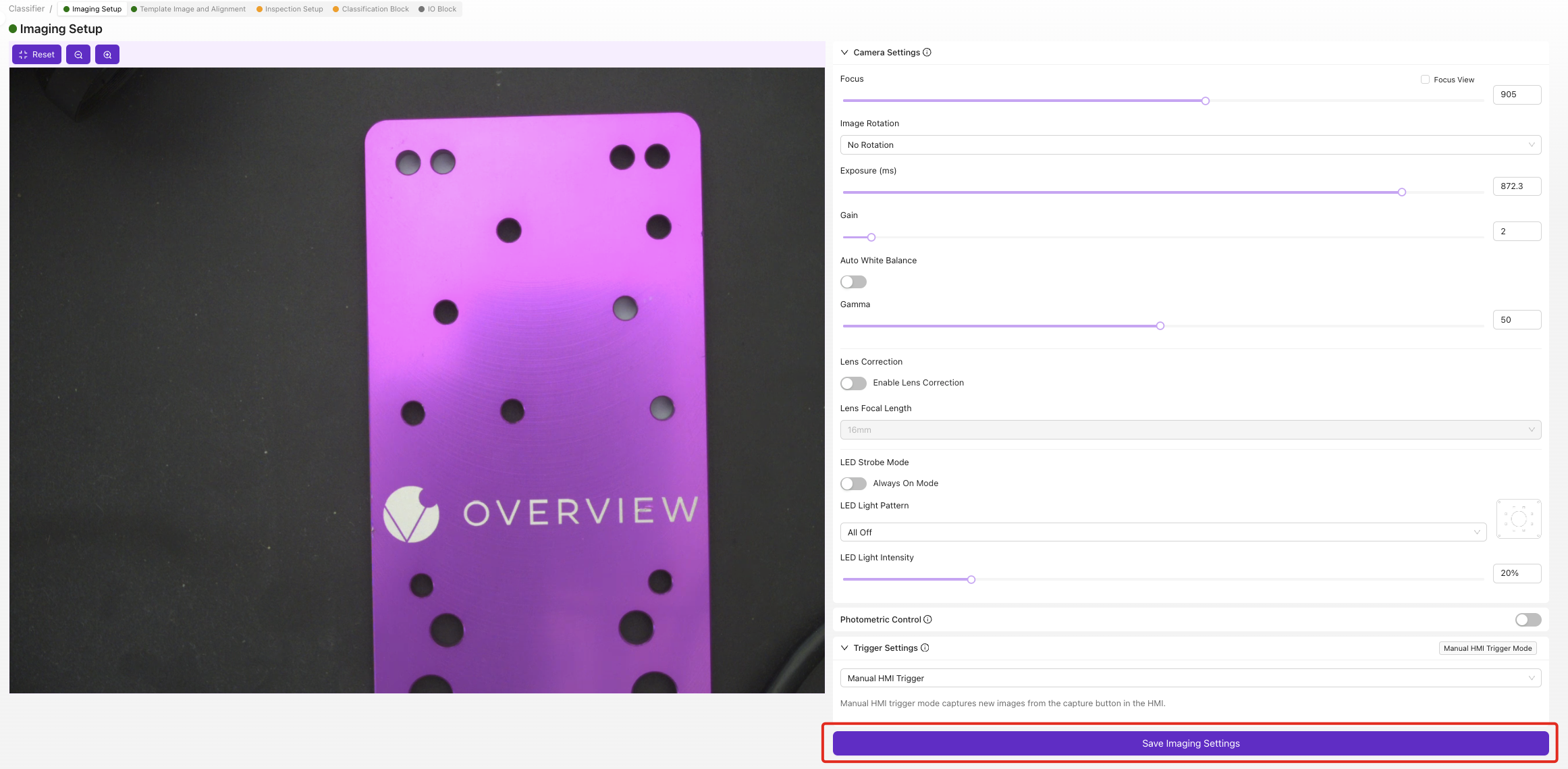This screenshot has height=769, width=1568.
Task: Click the zoom out magnifier icon
Action: 78,55
